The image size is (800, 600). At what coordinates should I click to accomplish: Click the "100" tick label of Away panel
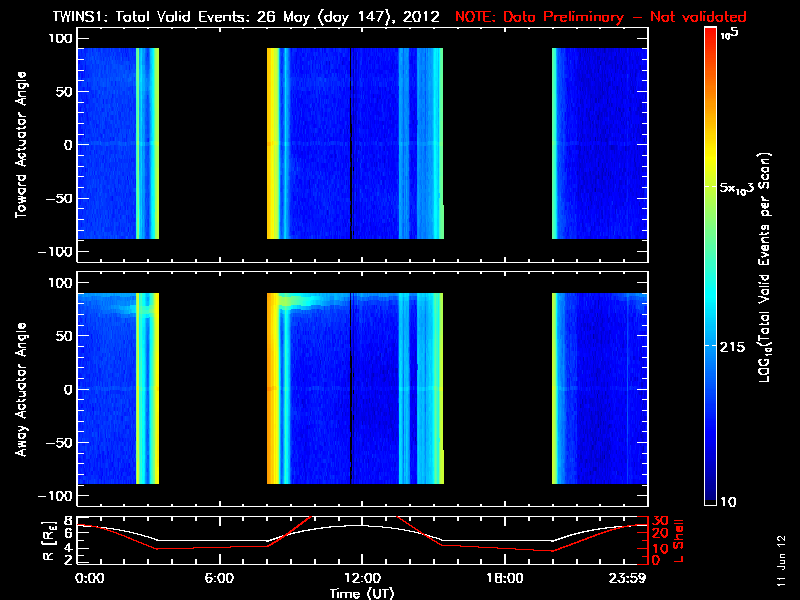61,283
